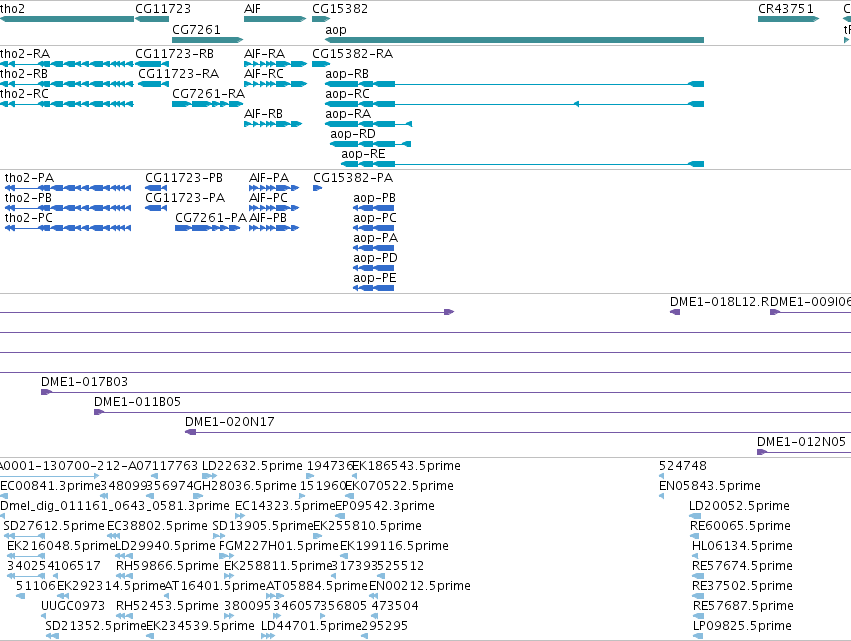This screenshot has width=851, height=641.
Task: Select EST LD20052.5prime
Action: point(695,516)
